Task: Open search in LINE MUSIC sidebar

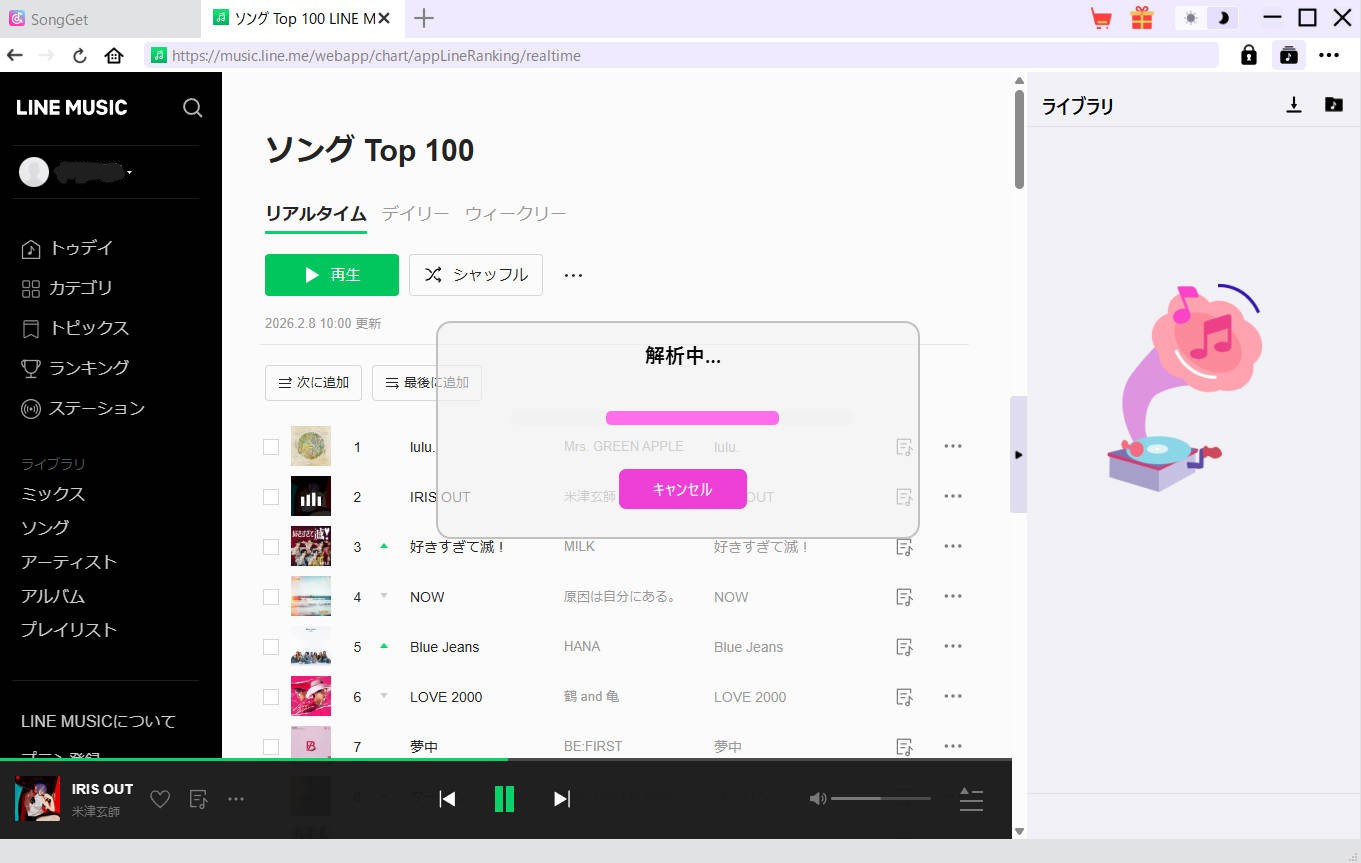Action: [x=192, y=108]
